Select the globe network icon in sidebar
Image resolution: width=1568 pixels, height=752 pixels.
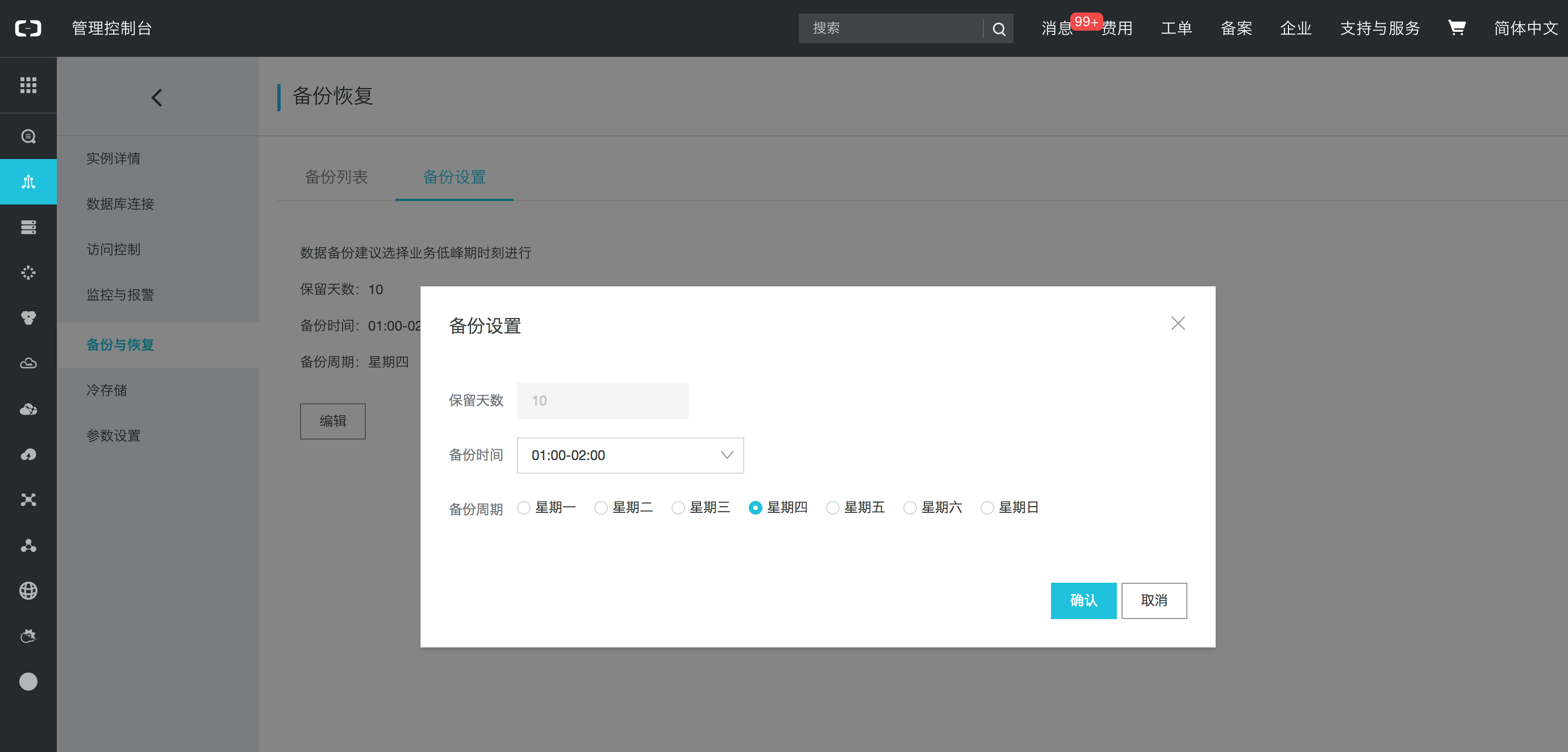click(28, 591)
